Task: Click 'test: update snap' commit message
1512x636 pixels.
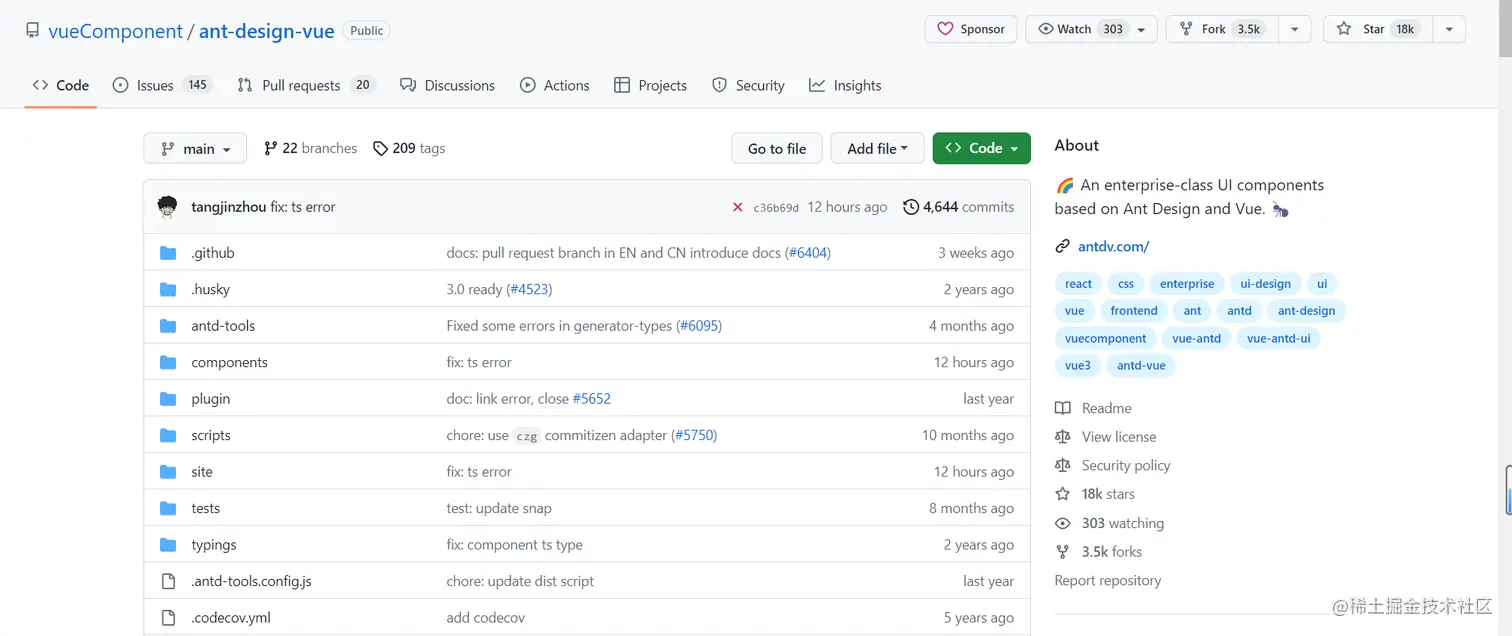Action: click(x=498, y=508)
